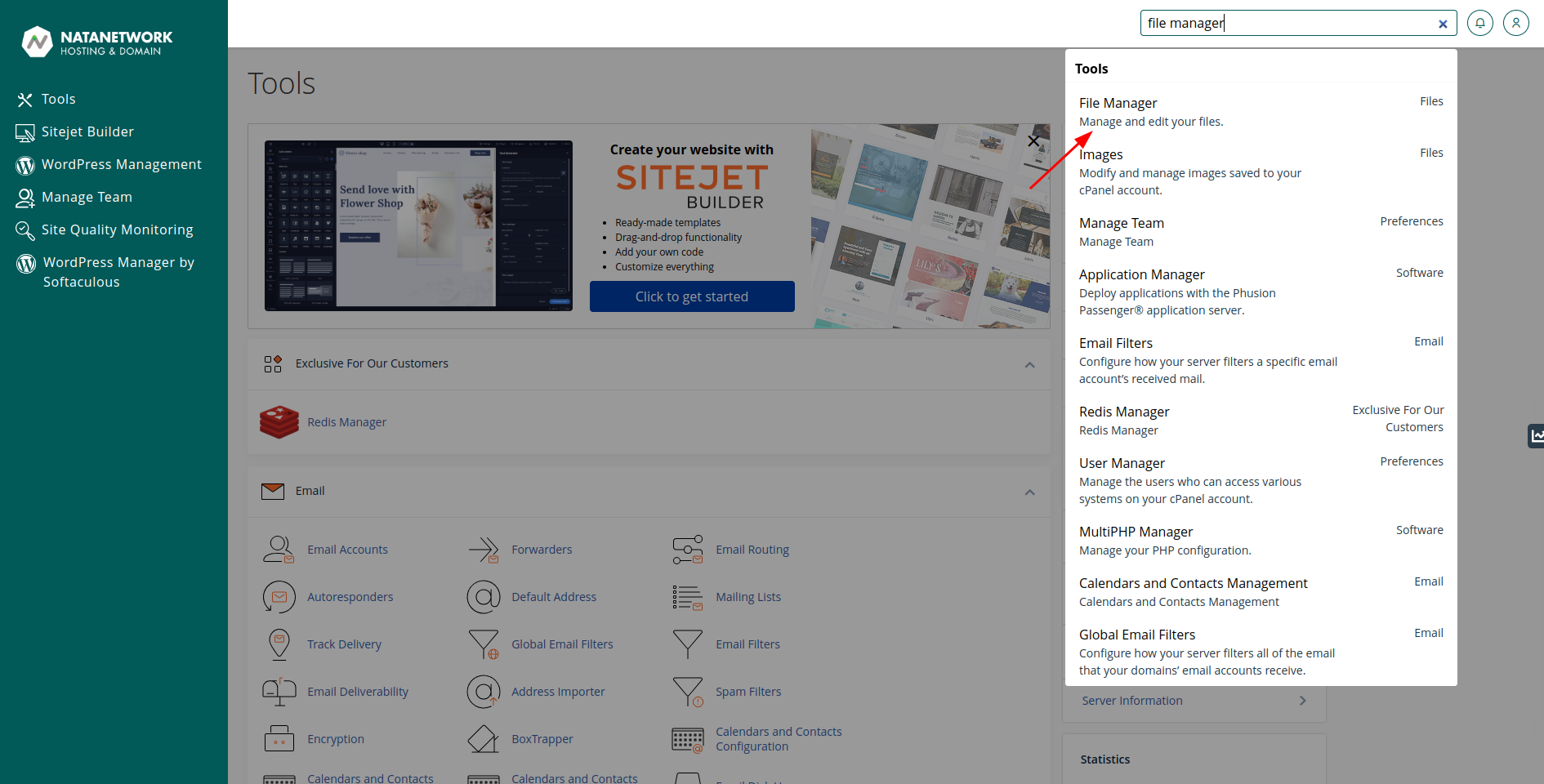The width and height of the screenshot is (1544, 784).
Task: Open Redis Manager icon
Action: [279, 422]
